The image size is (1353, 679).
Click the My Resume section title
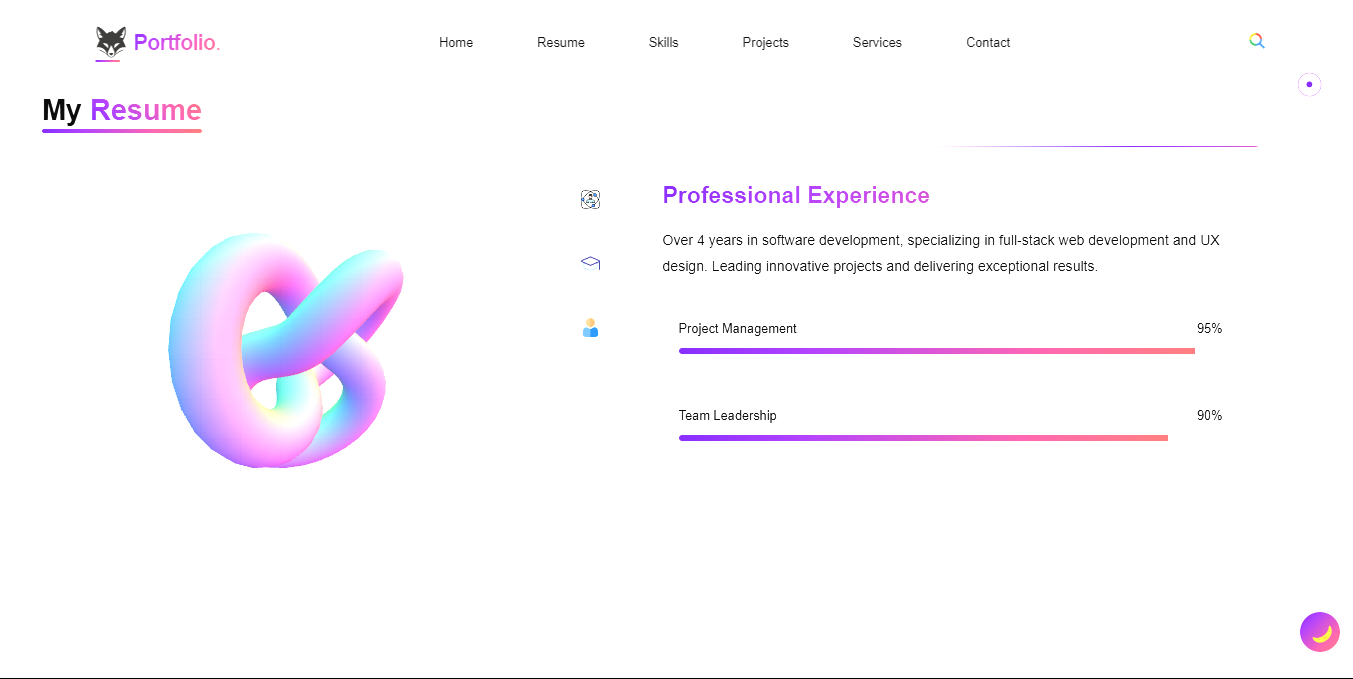point(122,110)
